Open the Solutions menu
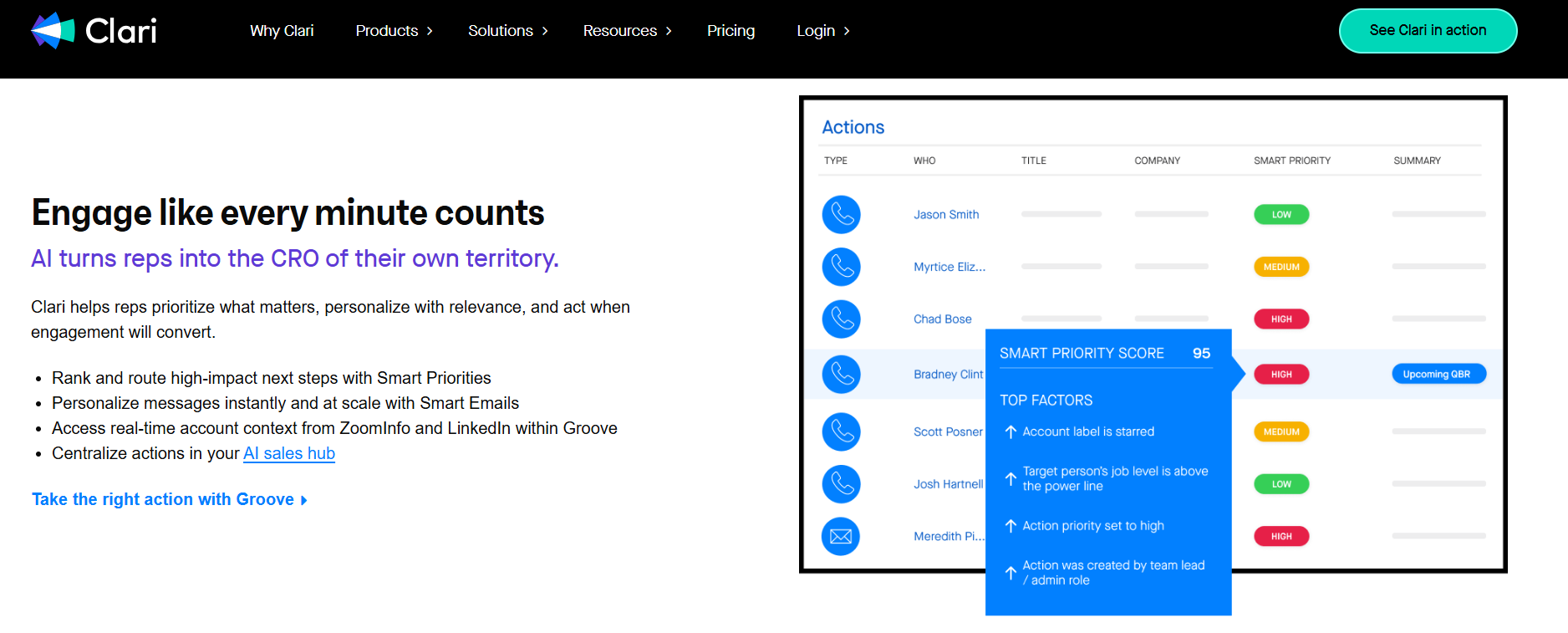1568x633 pixels. 501,31
